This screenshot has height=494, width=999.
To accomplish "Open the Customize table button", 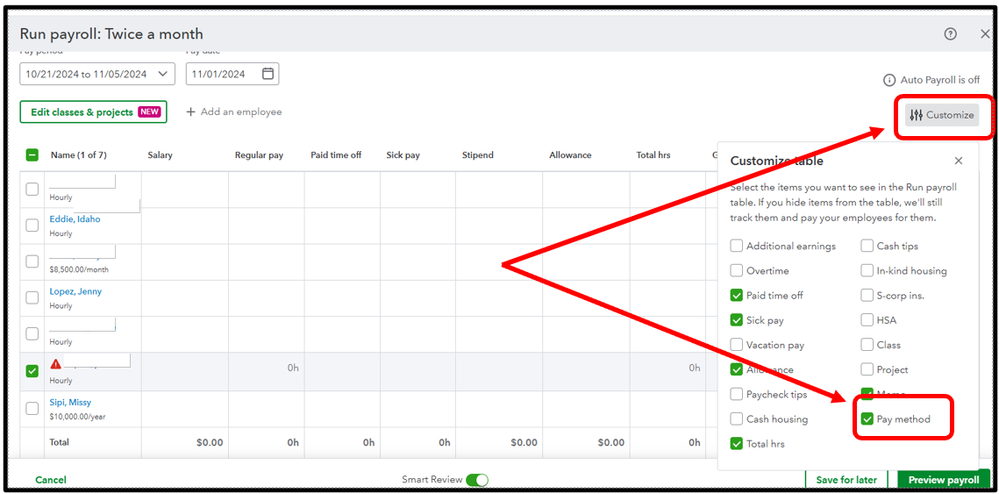I will coord(942,115).
